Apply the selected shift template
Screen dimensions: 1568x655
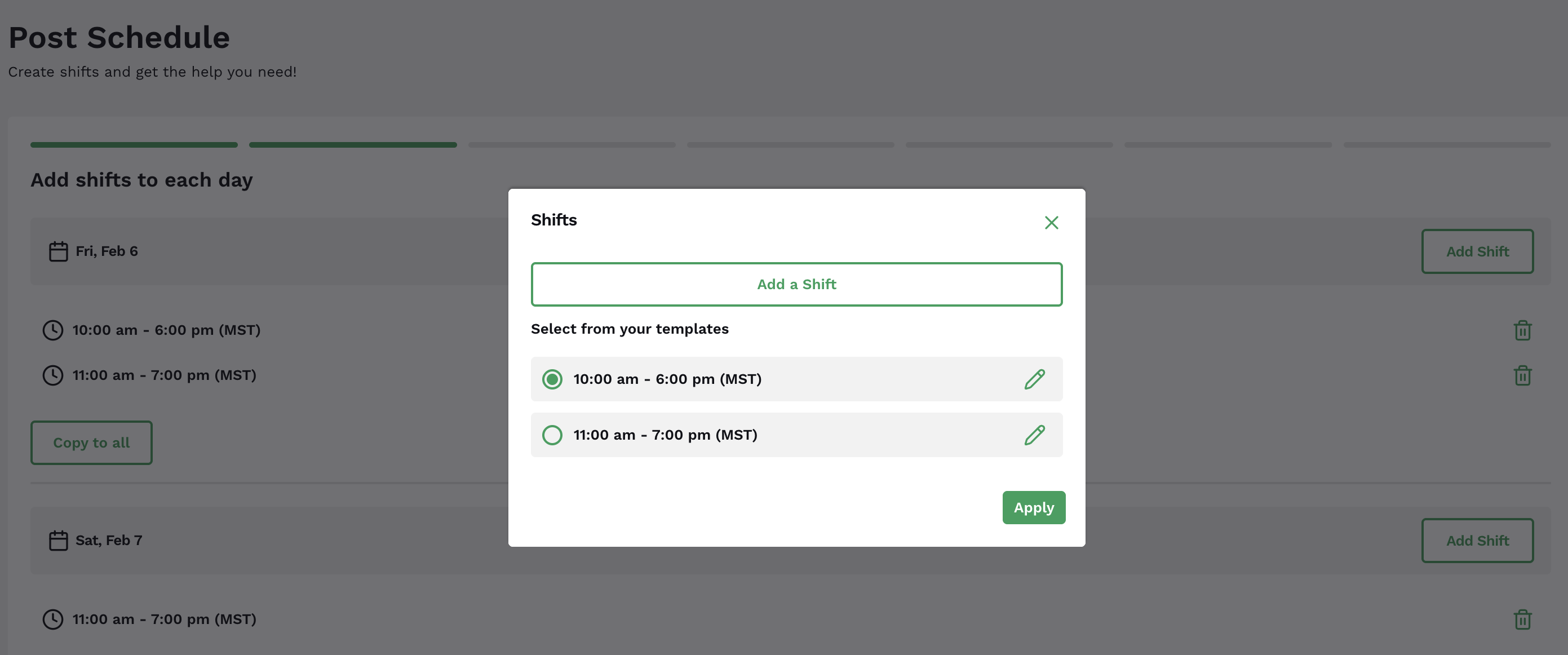[x=1034, y=508]
